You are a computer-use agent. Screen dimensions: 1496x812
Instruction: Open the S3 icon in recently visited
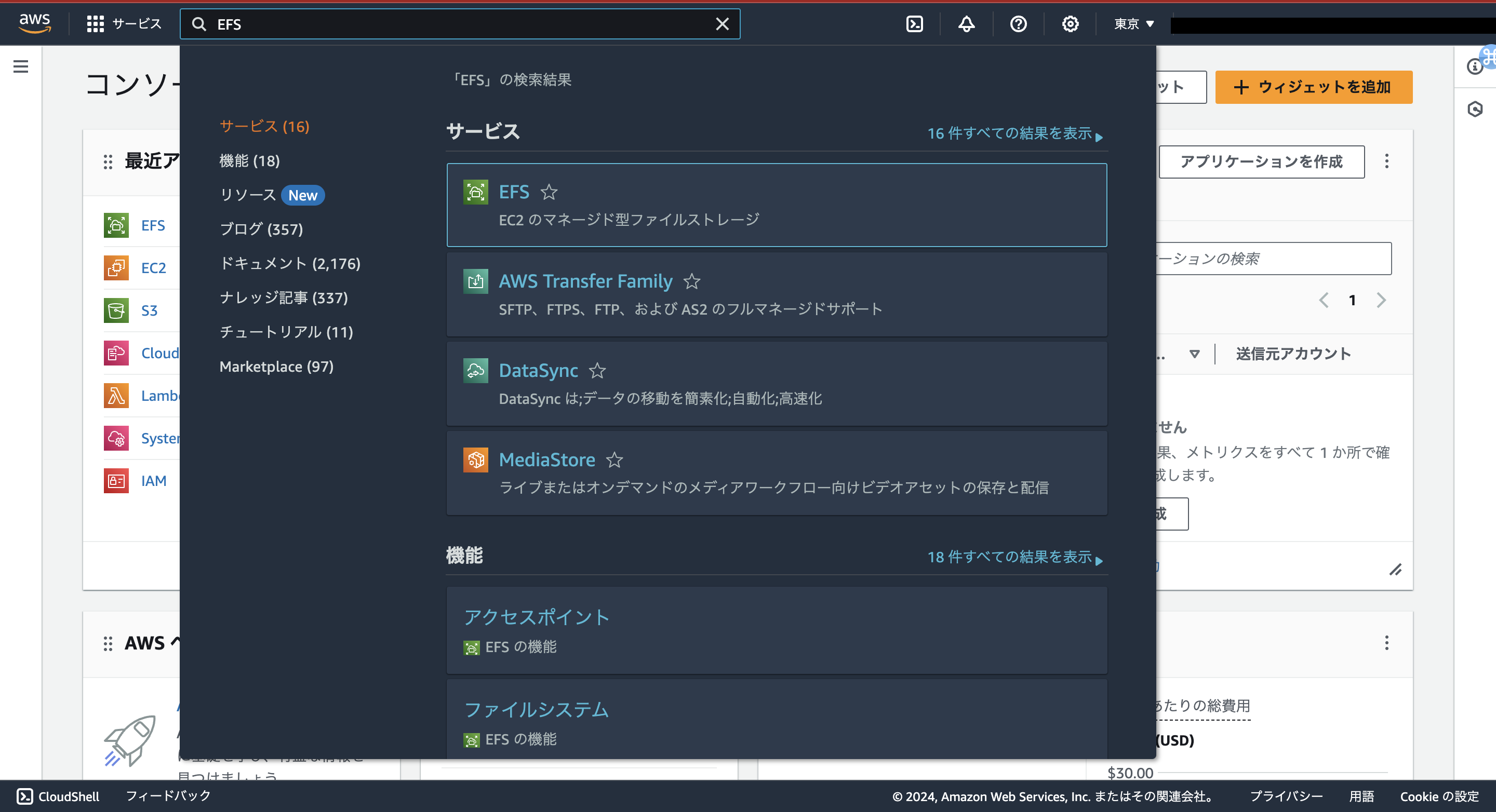(x=116, y=310)
